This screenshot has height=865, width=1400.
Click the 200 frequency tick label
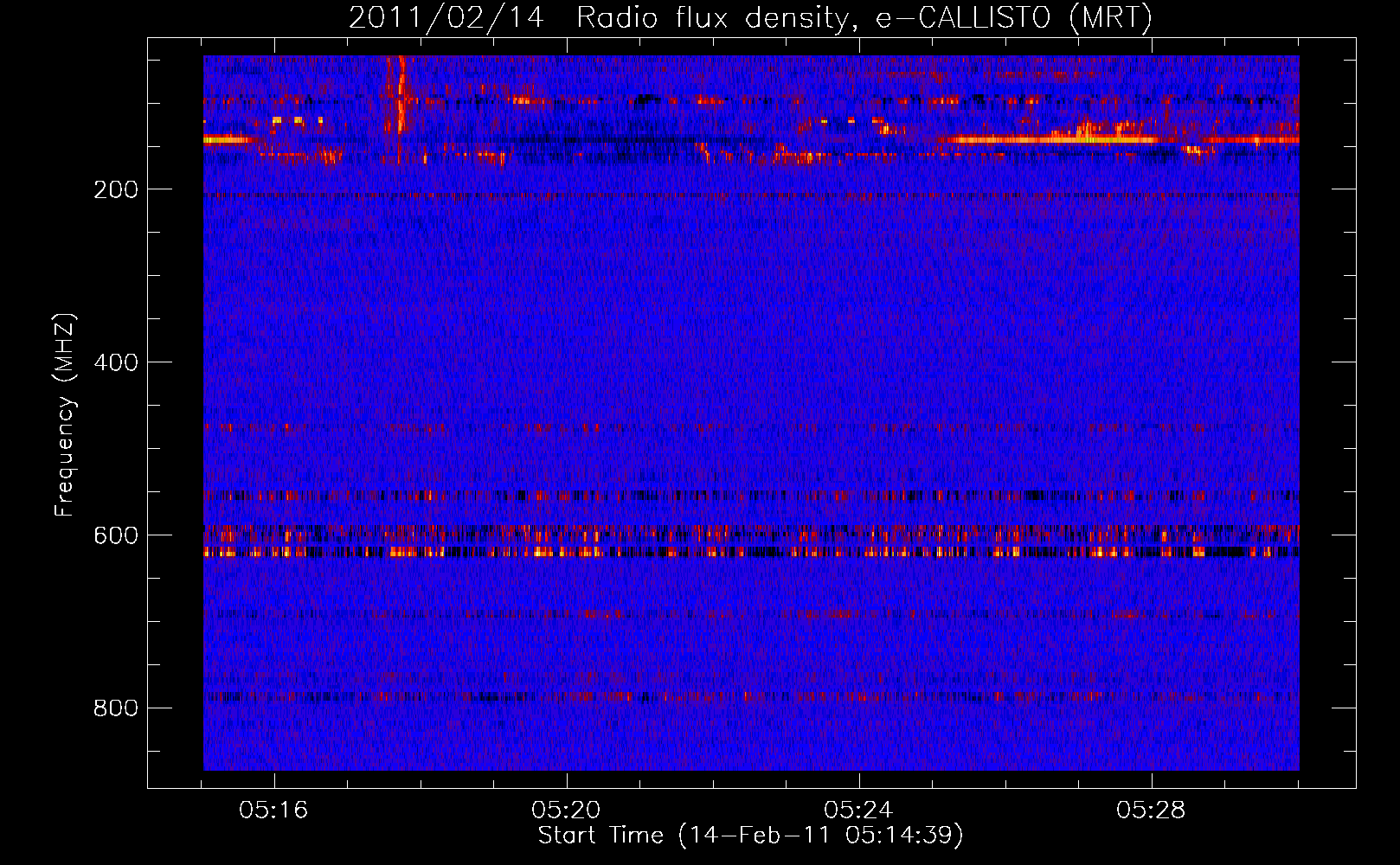[x=116, y=189]
